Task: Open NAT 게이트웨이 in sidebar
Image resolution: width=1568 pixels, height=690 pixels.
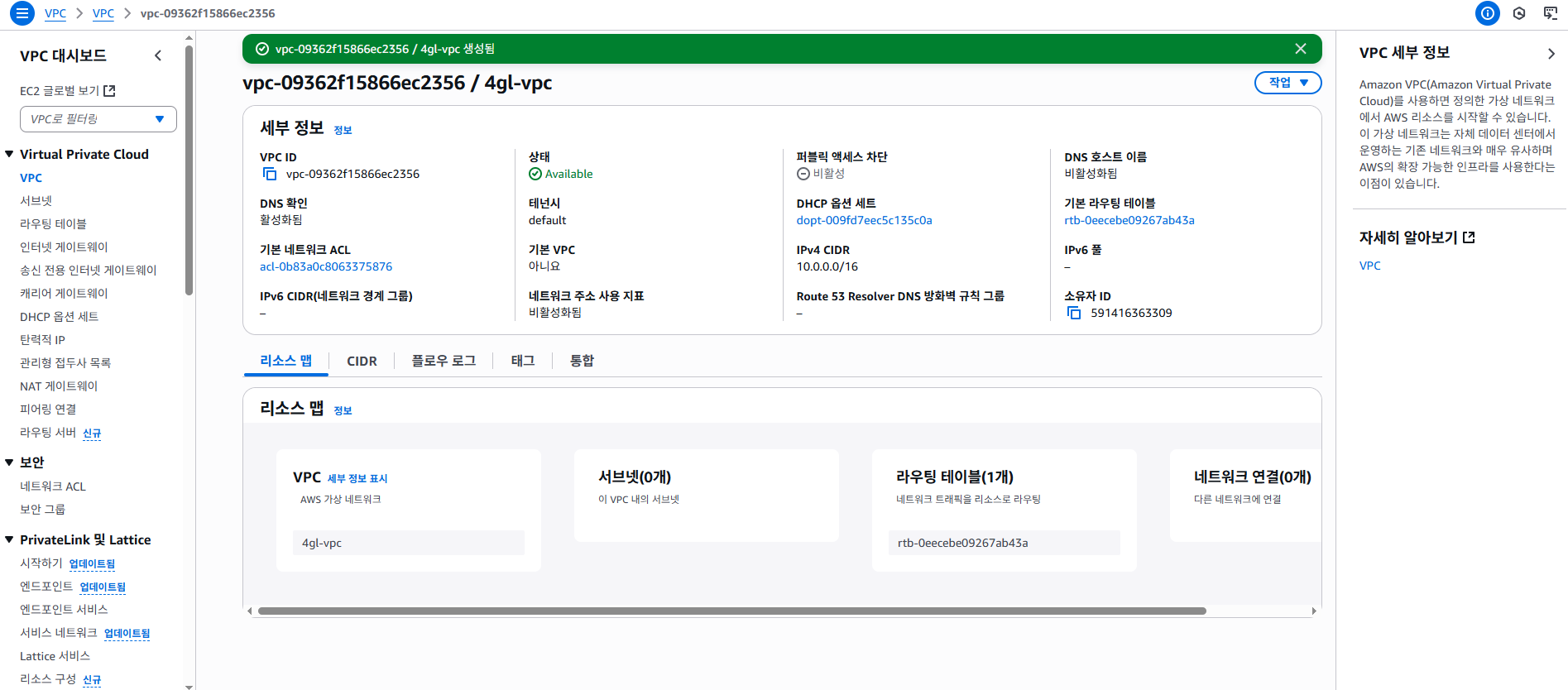Action: (x=58, y=386)
